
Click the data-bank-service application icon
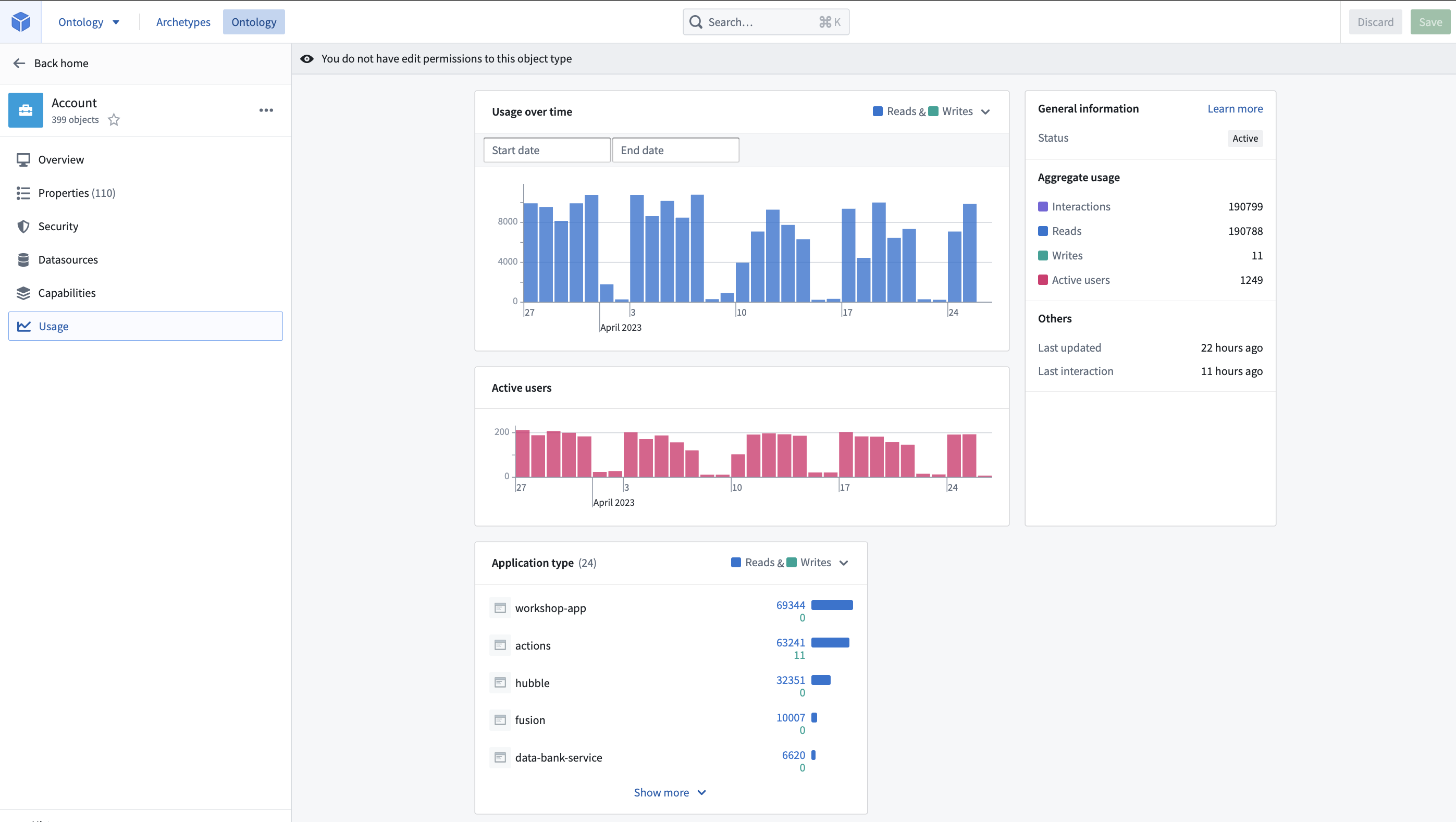pos(500,757)
